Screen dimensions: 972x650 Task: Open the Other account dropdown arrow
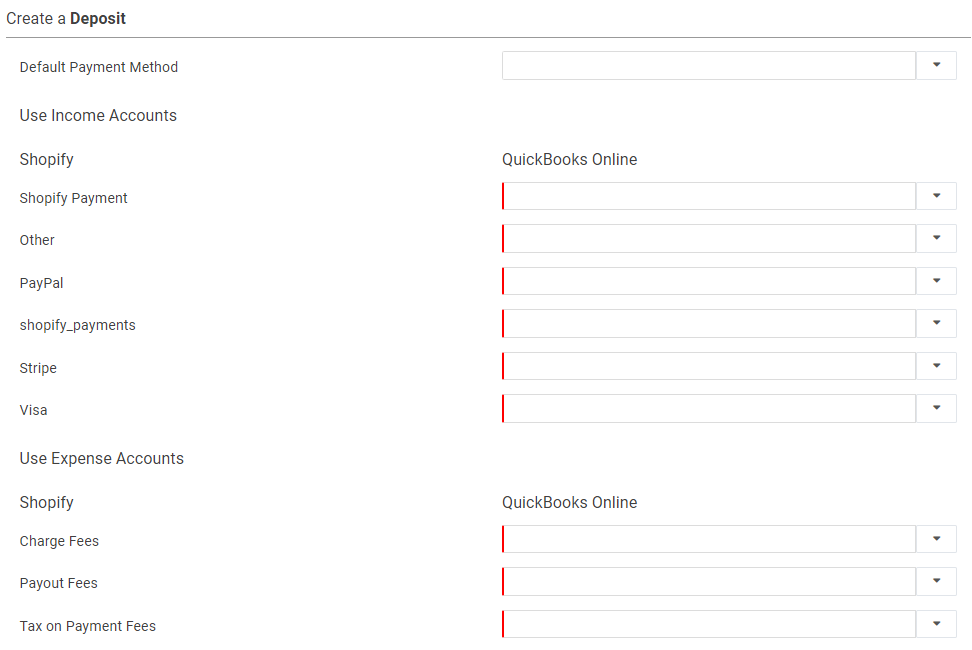pyautogui.click(x=936, y=239)
